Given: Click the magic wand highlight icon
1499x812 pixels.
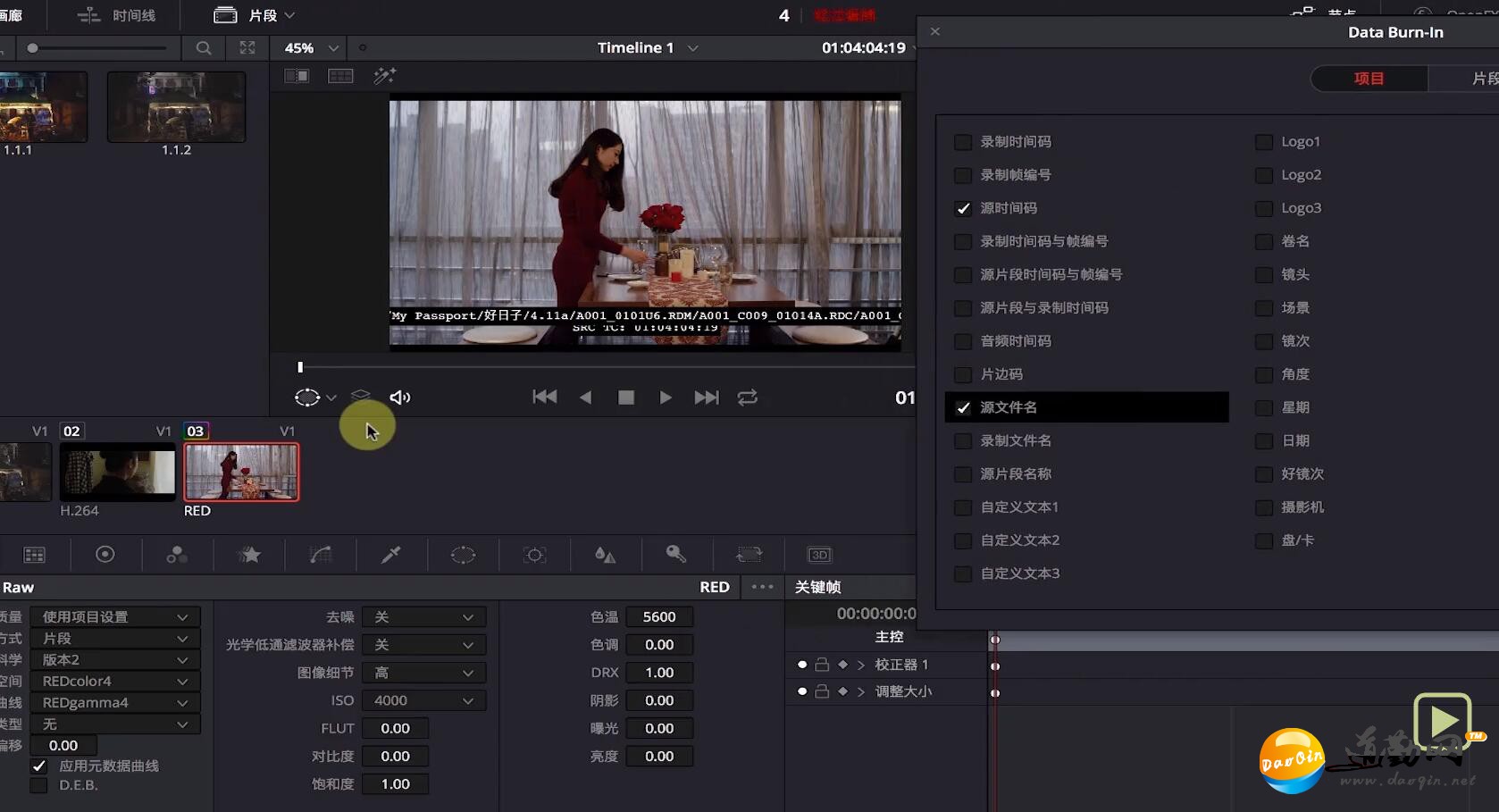Looking at the screenshot, I should 385,76.
